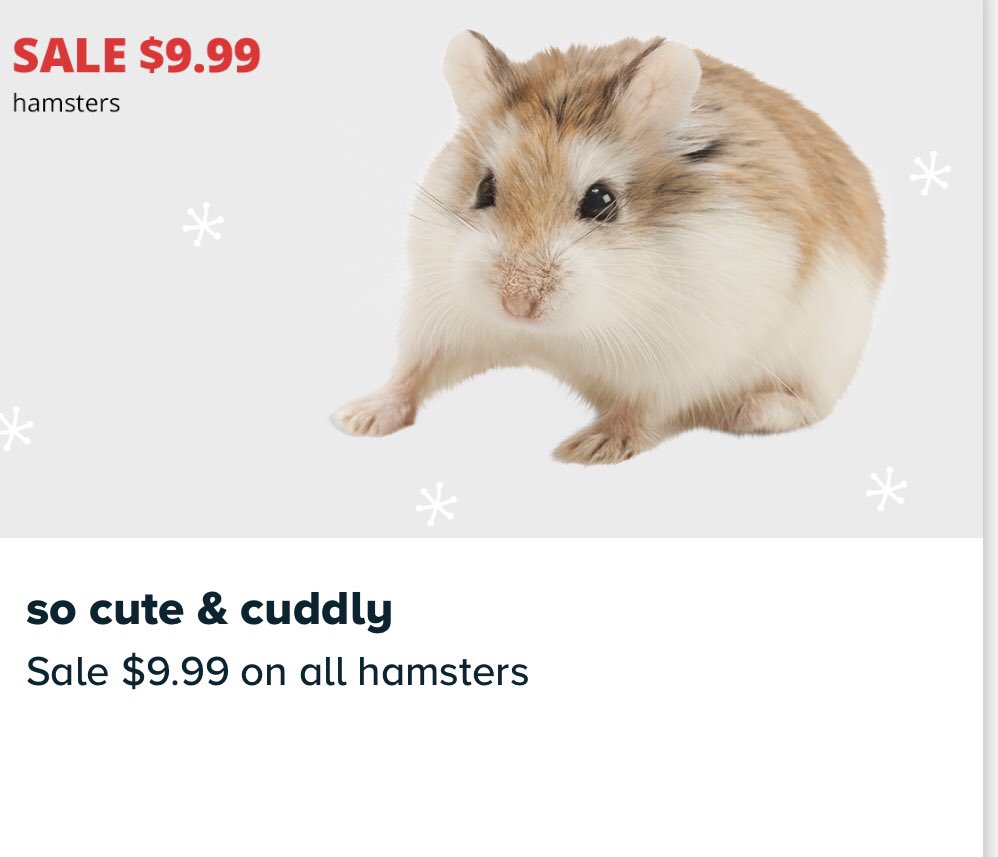The image size is (998, 857).
Task: Click the hamster's outstretched front paw
Action: coord(374,415)
